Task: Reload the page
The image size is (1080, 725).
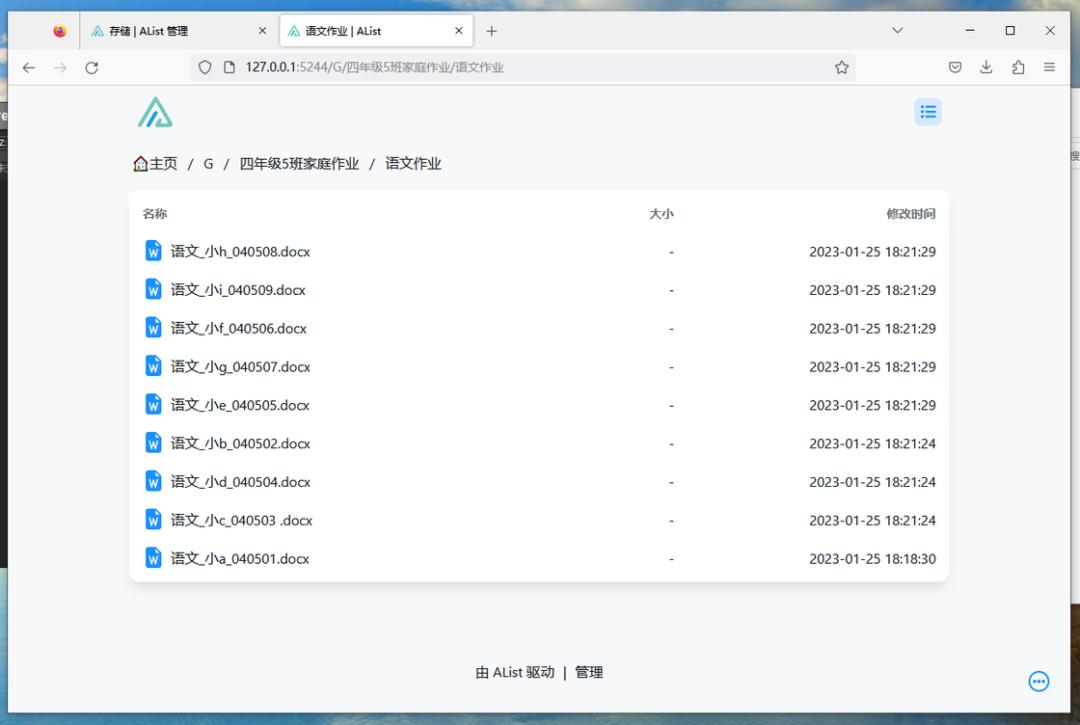Action: (92, 67)
